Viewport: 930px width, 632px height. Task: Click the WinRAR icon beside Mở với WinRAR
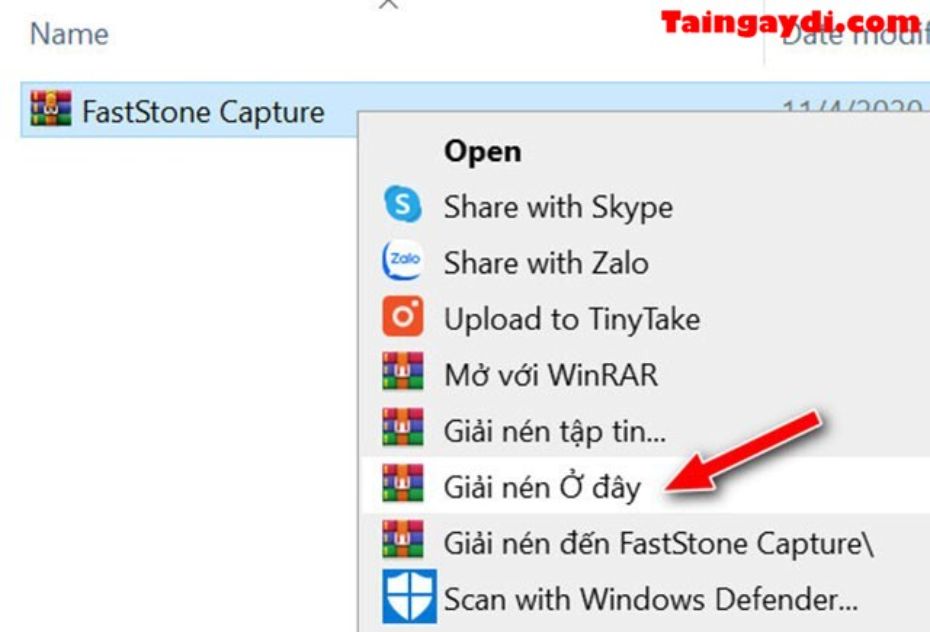[x=403, y=371]
